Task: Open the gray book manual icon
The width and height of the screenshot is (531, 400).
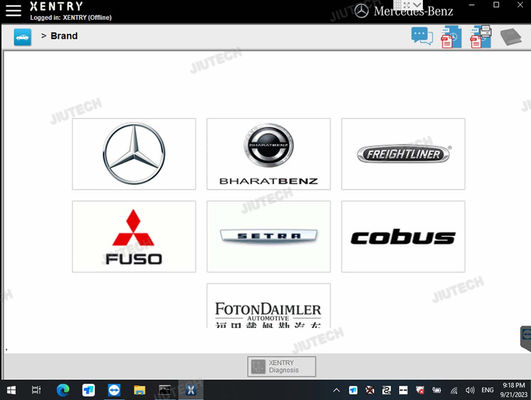Action: tap(511, 37)
